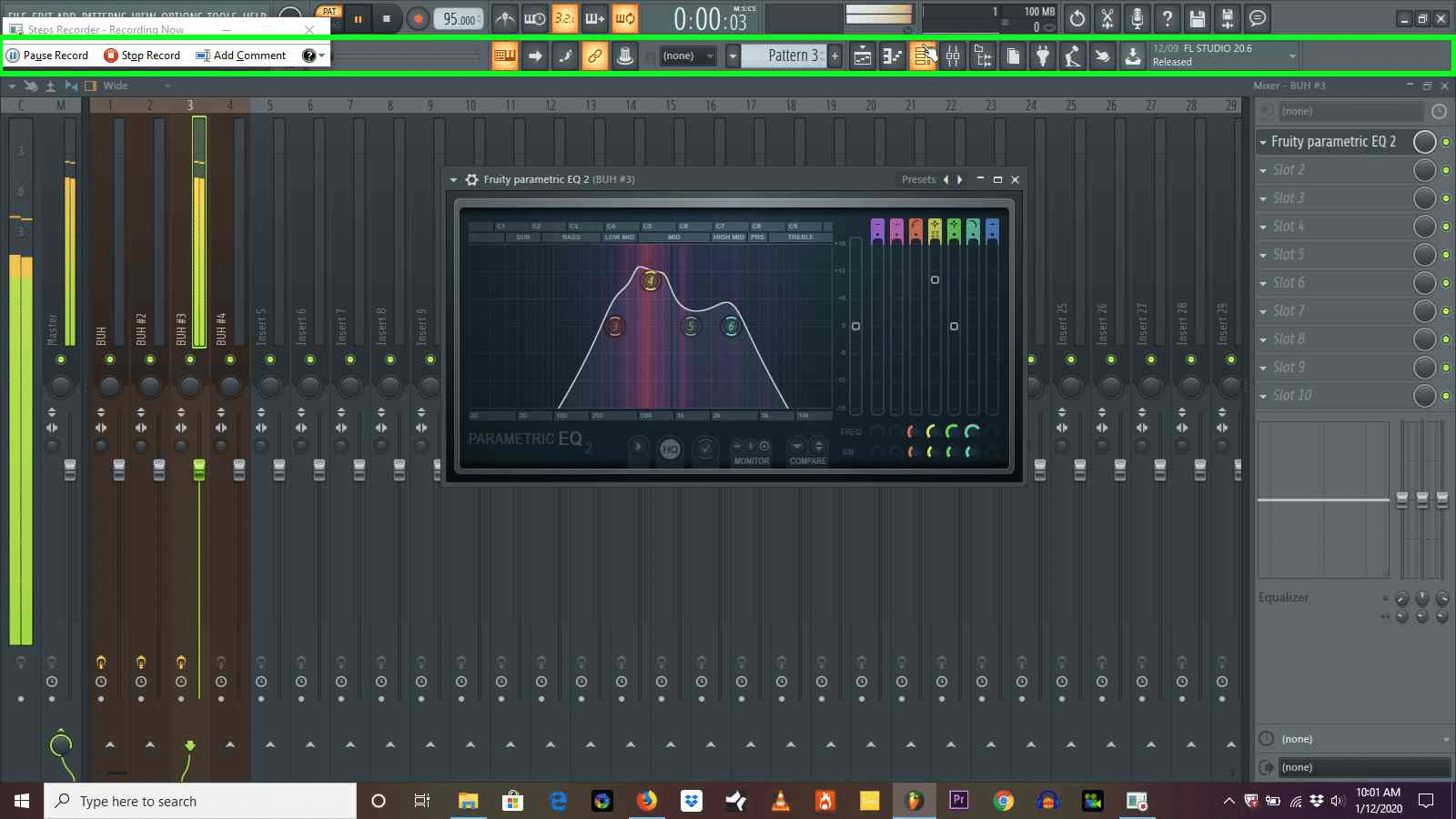Click the touch controller hand icon
This screenshot has height=819, width=1456.
1102,56
